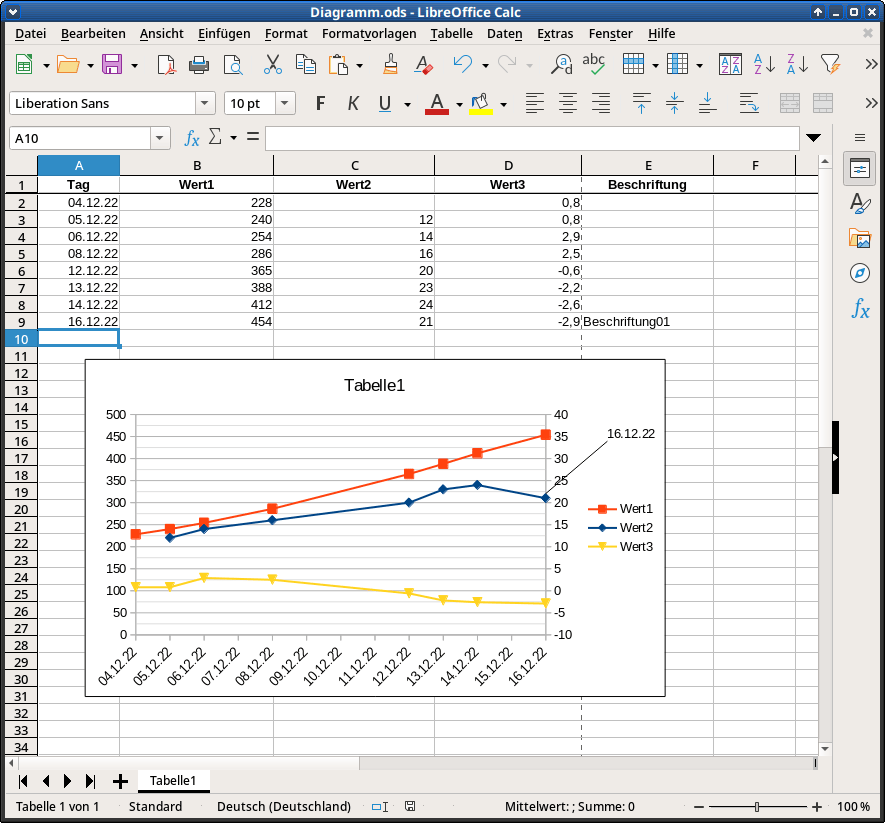Export the spreadsheet directly as PDF

coord(166,65)
